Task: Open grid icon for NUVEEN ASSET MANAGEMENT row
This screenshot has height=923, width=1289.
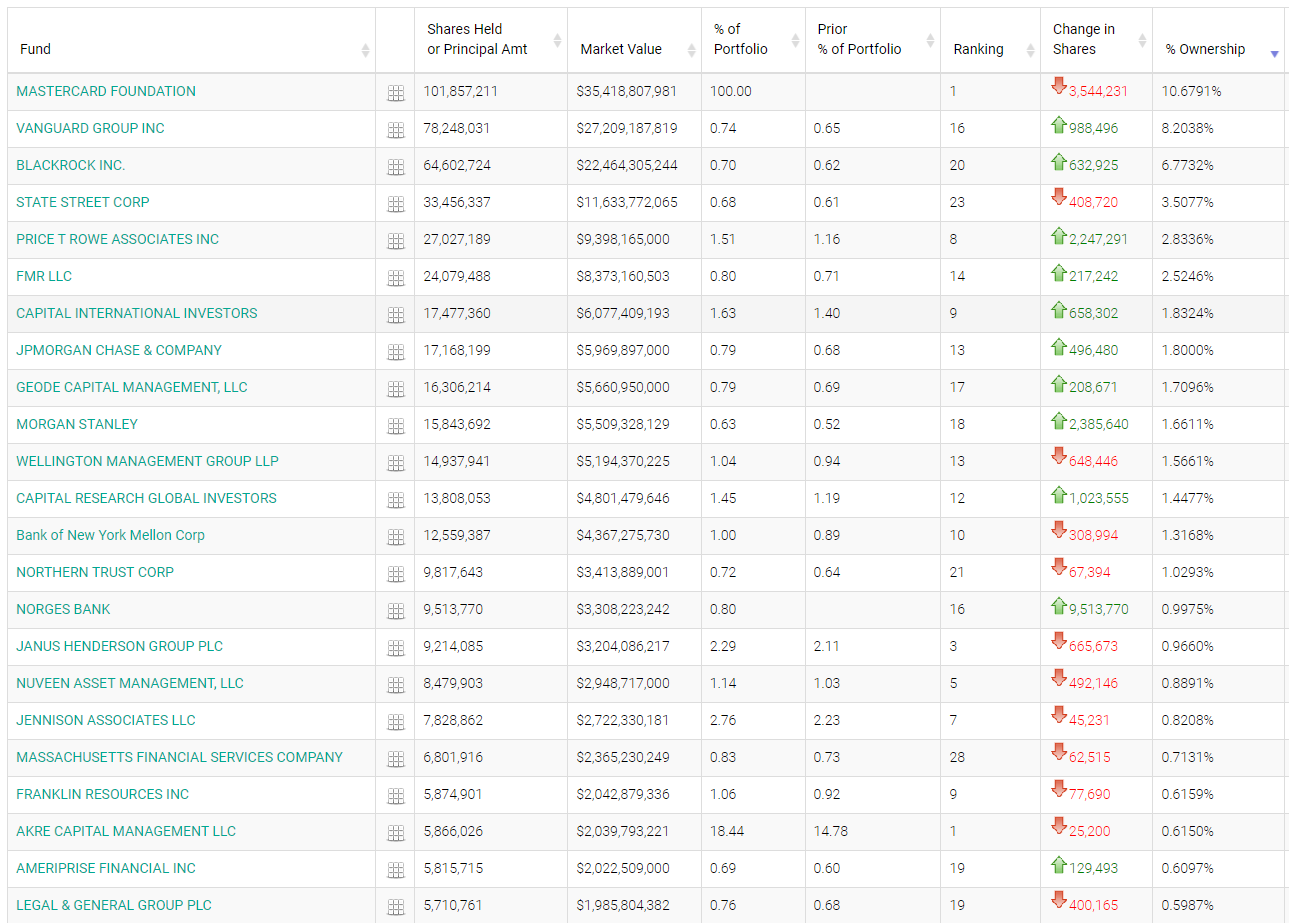Action: pos(396,685)
